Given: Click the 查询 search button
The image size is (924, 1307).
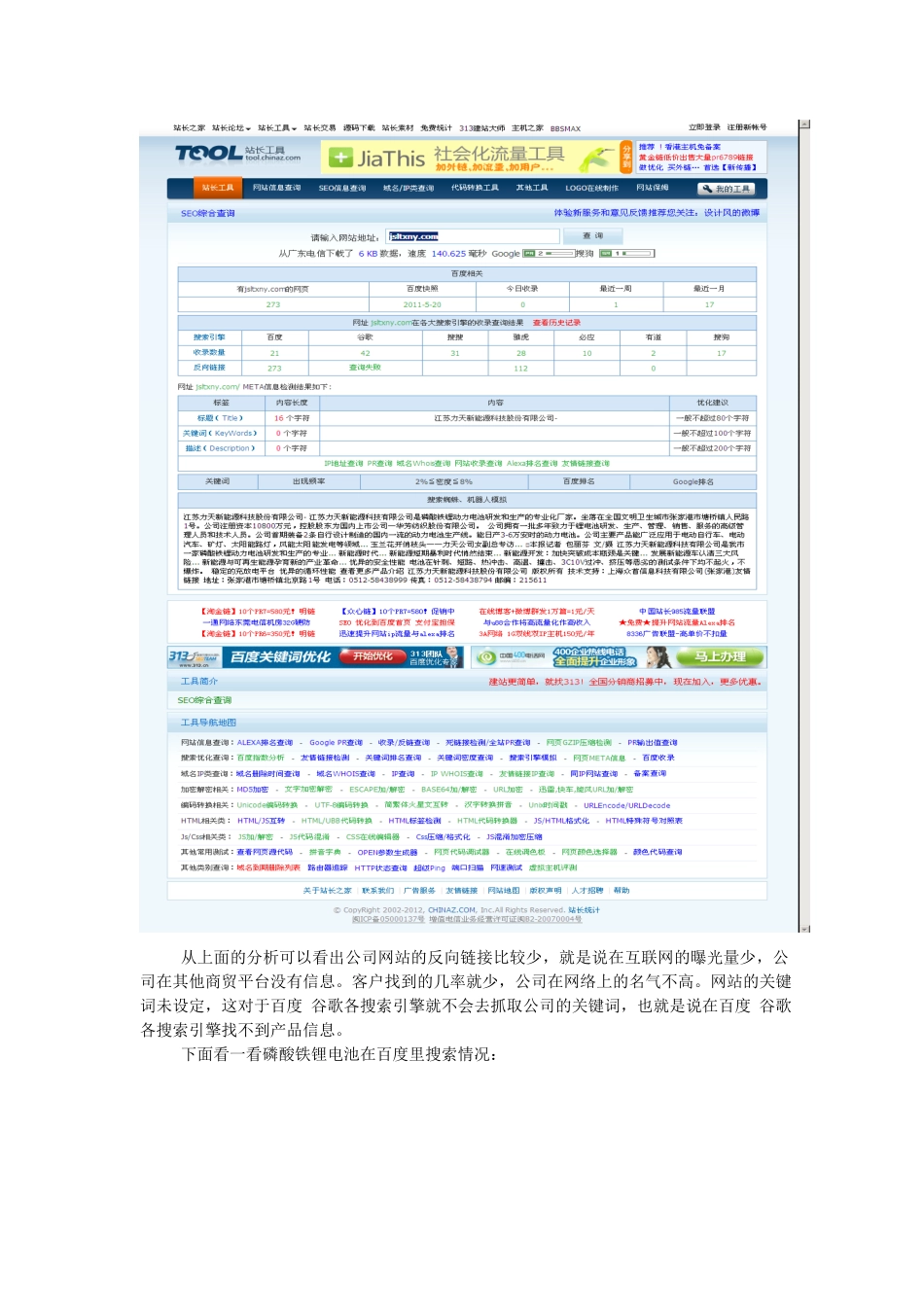Looking at the screenshot, I should (593, 236).
